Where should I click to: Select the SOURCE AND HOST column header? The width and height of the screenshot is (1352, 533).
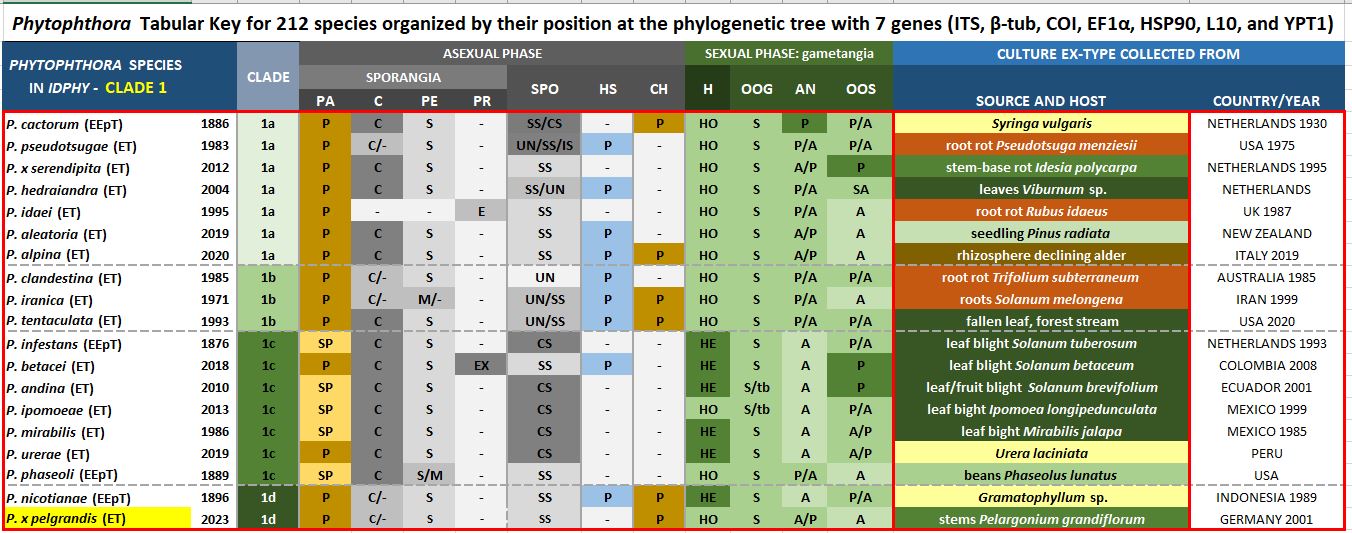1041,100
